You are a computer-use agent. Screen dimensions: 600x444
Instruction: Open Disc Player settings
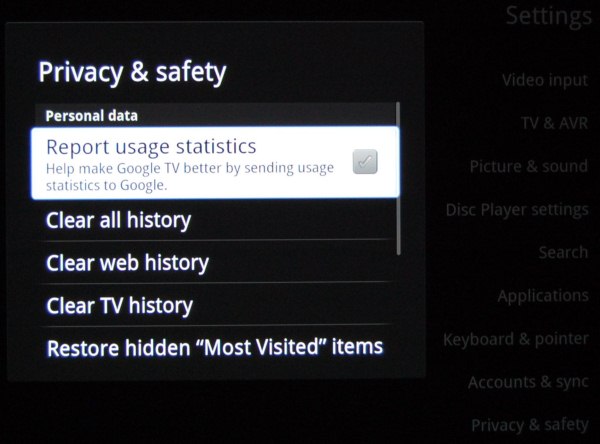[x=517, y=210]
